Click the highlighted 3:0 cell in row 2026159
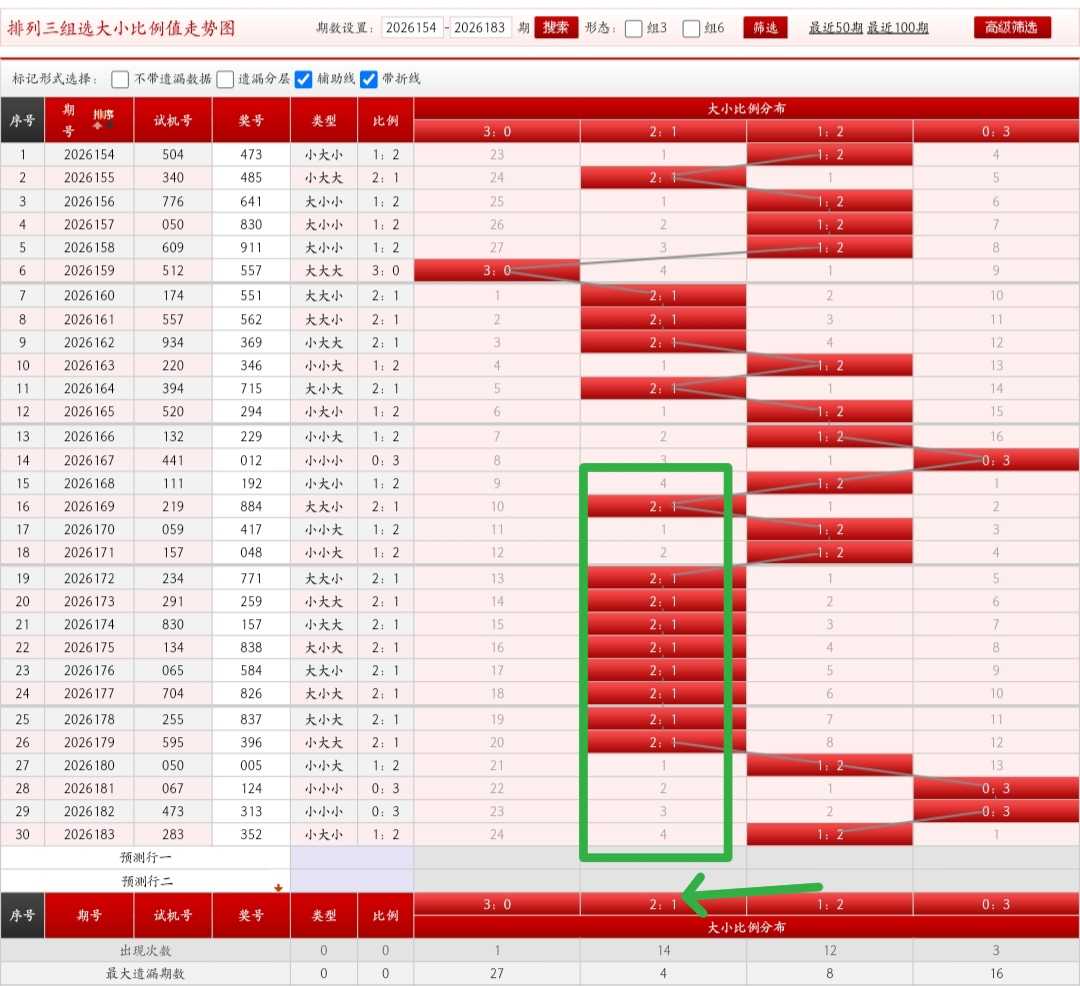Image resolution: width=1080 pixels, height=986 pixels. tap(497, 271)
